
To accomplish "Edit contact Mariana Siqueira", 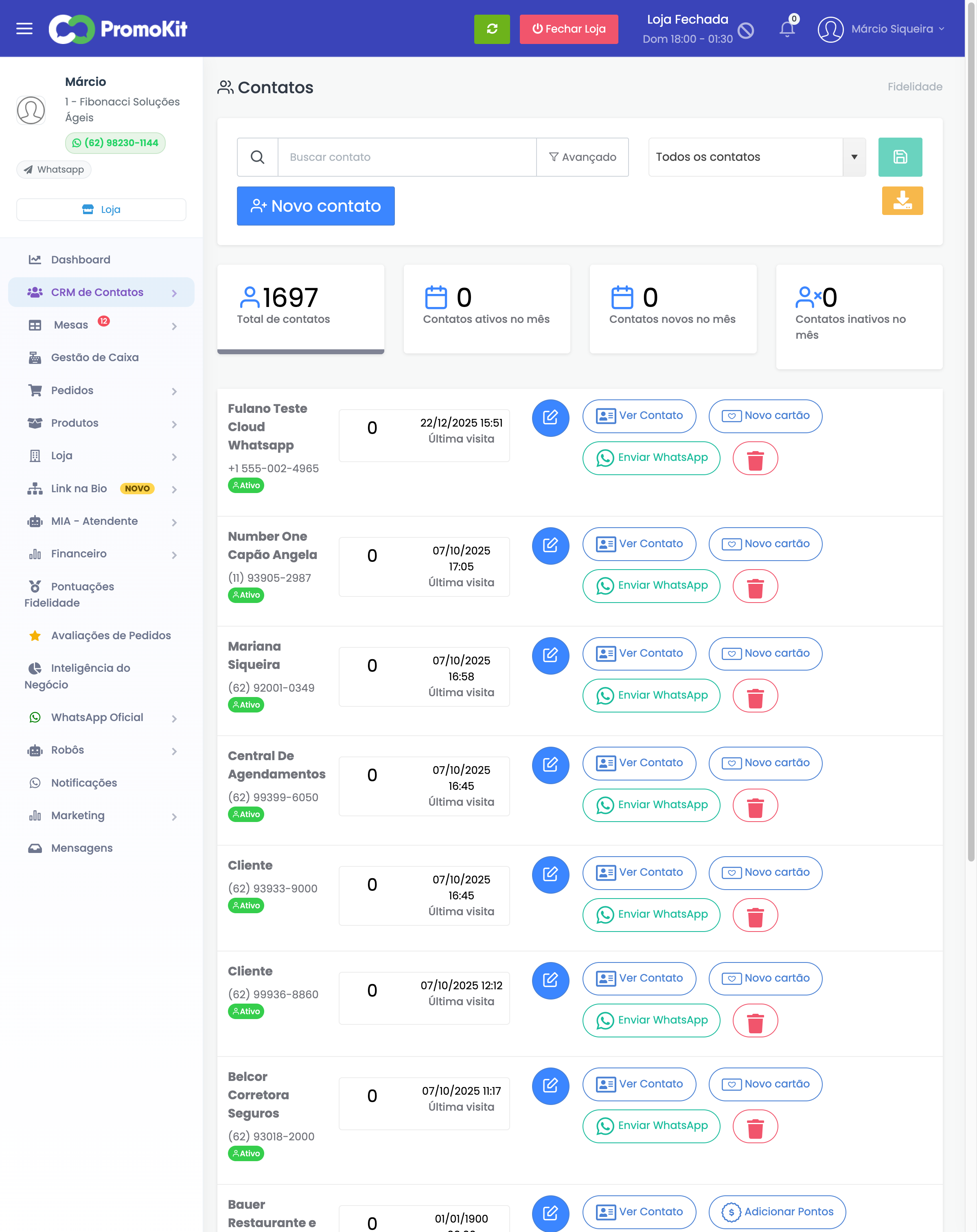I will coord(550,655).
